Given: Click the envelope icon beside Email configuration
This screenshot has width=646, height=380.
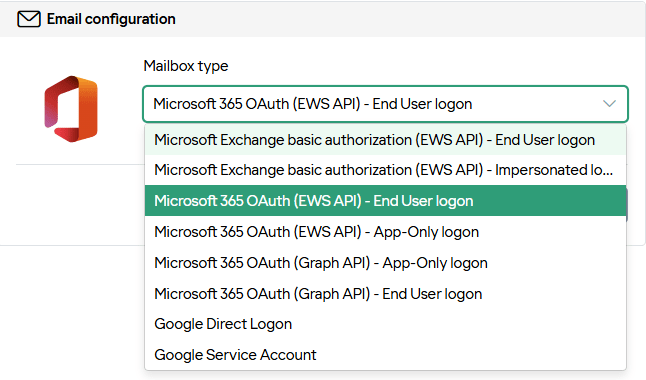Looking at the screenshot, I should pos(29,19).
